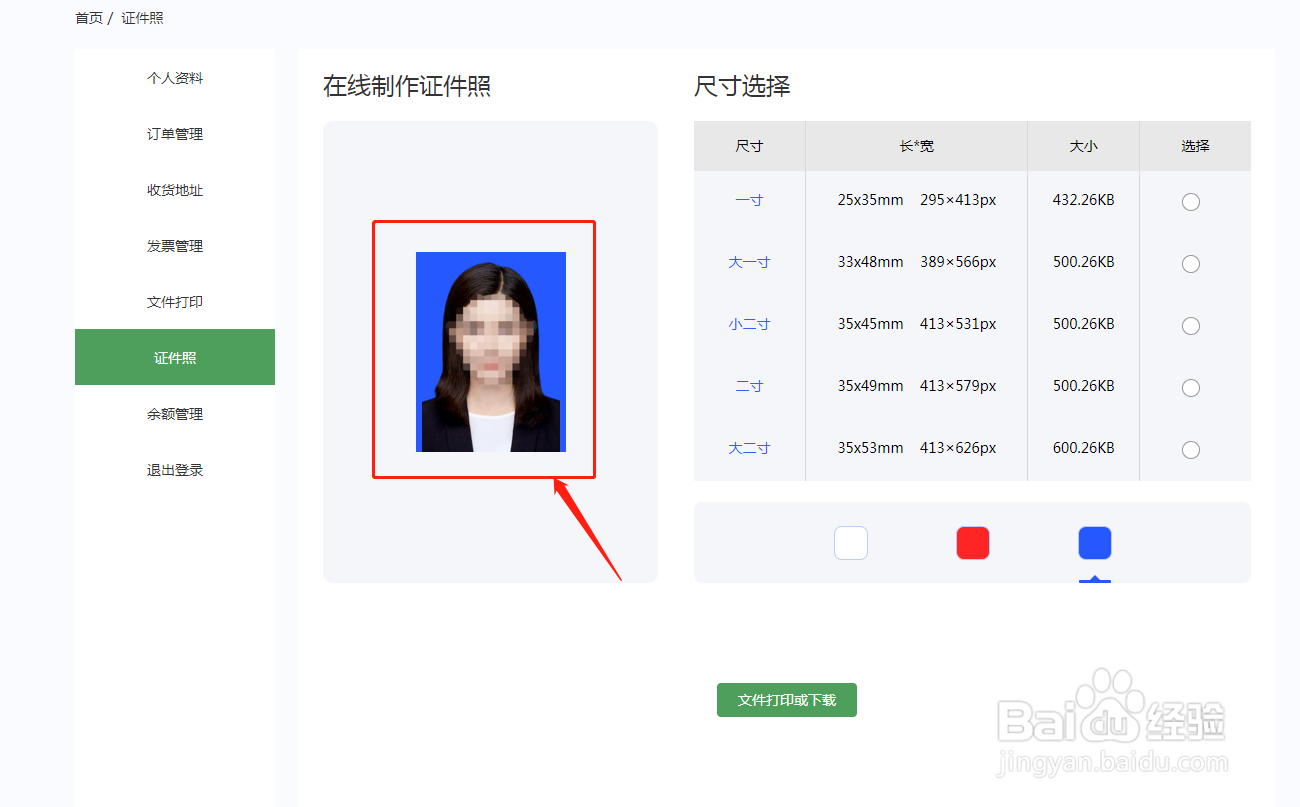Select the radio button for 大二寸
The height and width of the screenshot is (807, 1300).
tap(1190, 450)
